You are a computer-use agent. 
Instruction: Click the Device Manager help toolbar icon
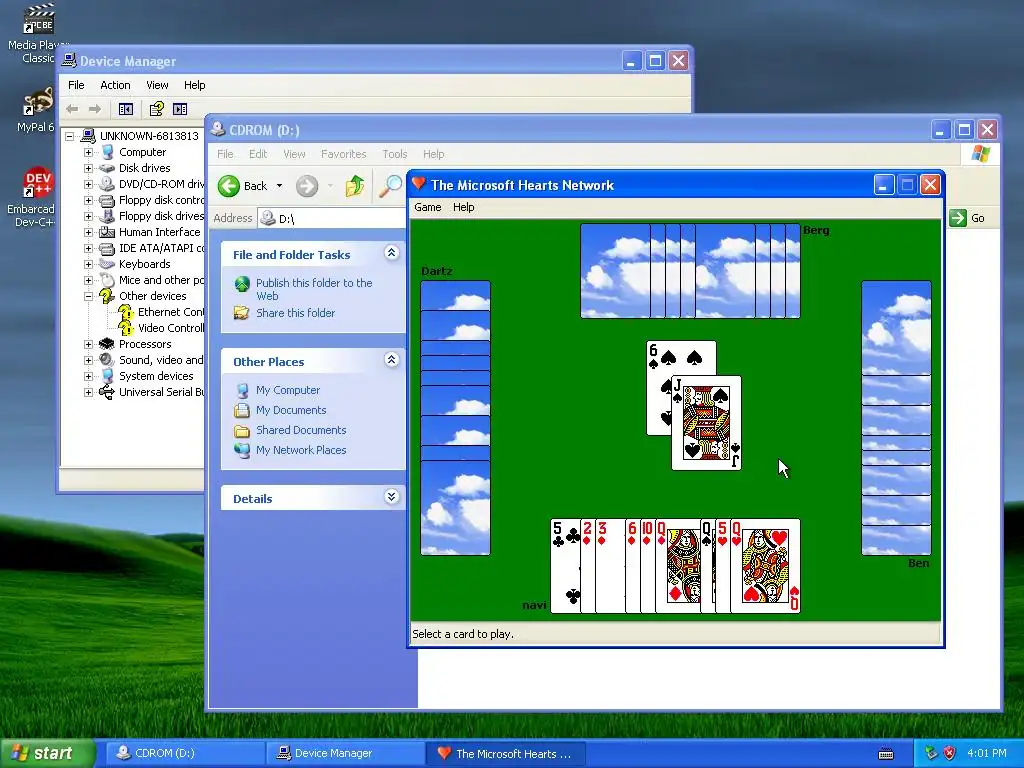(156, 109)
